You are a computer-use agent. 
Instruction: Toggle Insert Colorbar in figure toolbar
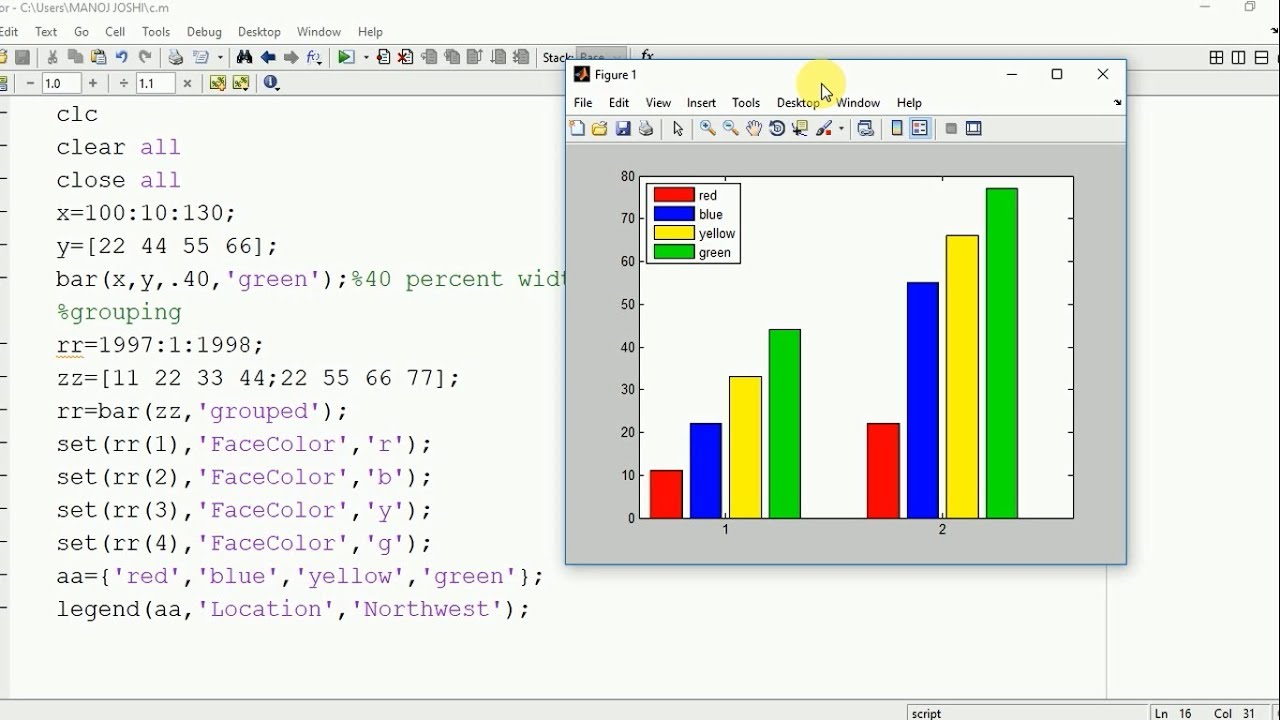click(x=897, y=129)
